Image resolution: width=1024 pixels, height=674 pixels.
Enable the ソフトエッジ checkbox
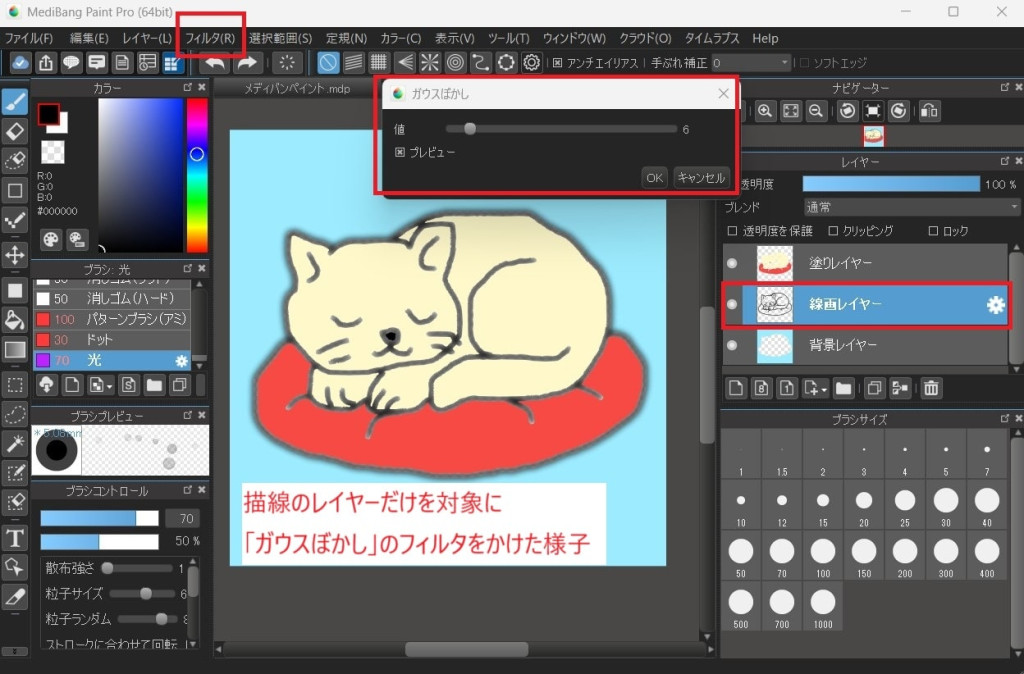click(x=805, y=63)
